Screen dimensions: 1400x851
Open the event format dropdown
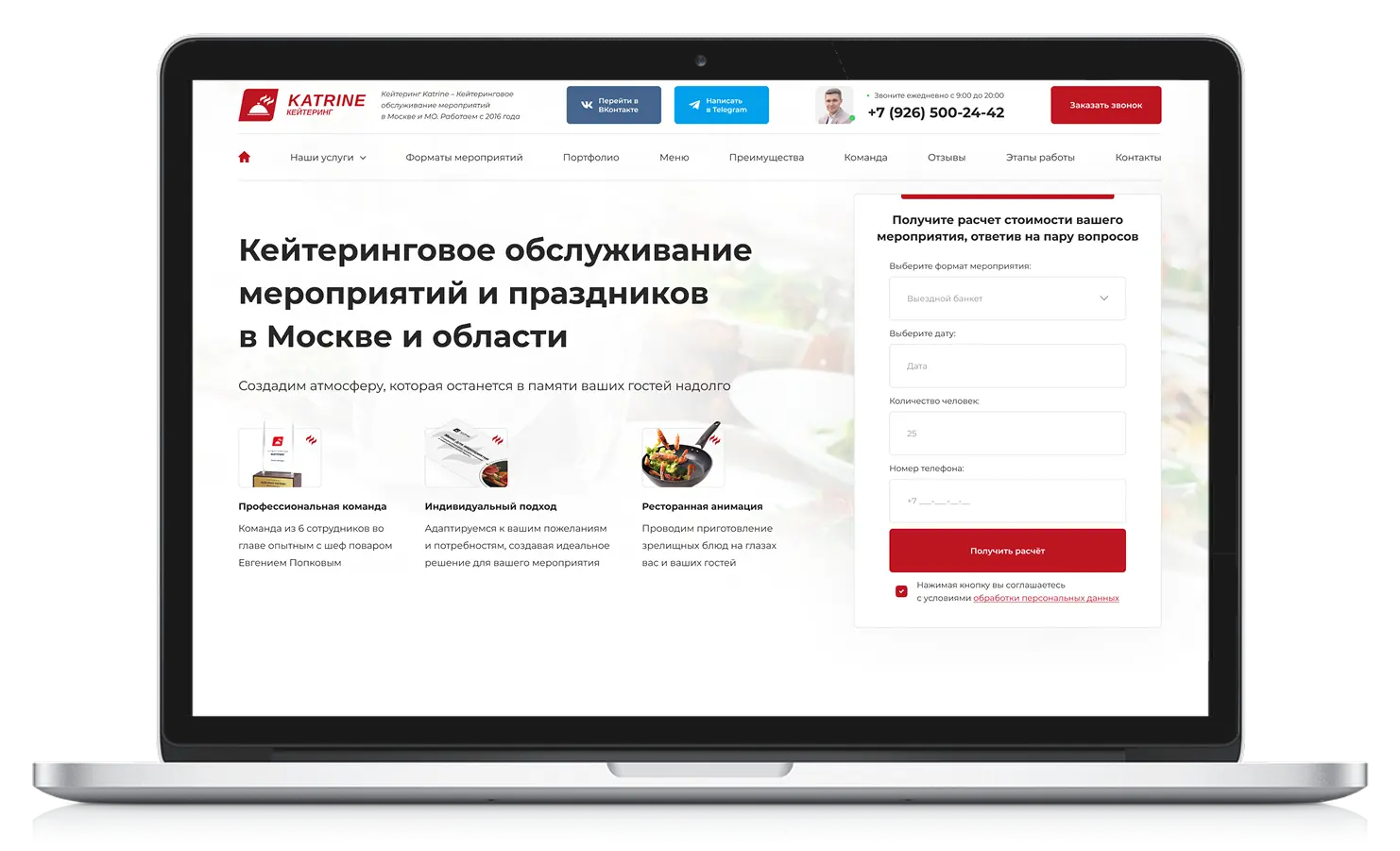tap(1006, 298)
